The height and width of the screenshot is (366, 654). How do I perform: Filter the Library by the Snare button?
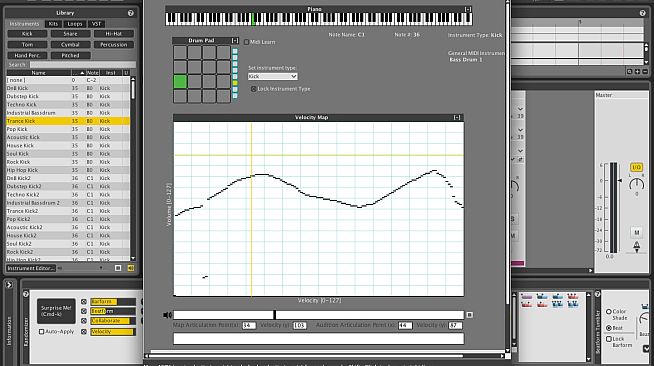tap(70, 34)
